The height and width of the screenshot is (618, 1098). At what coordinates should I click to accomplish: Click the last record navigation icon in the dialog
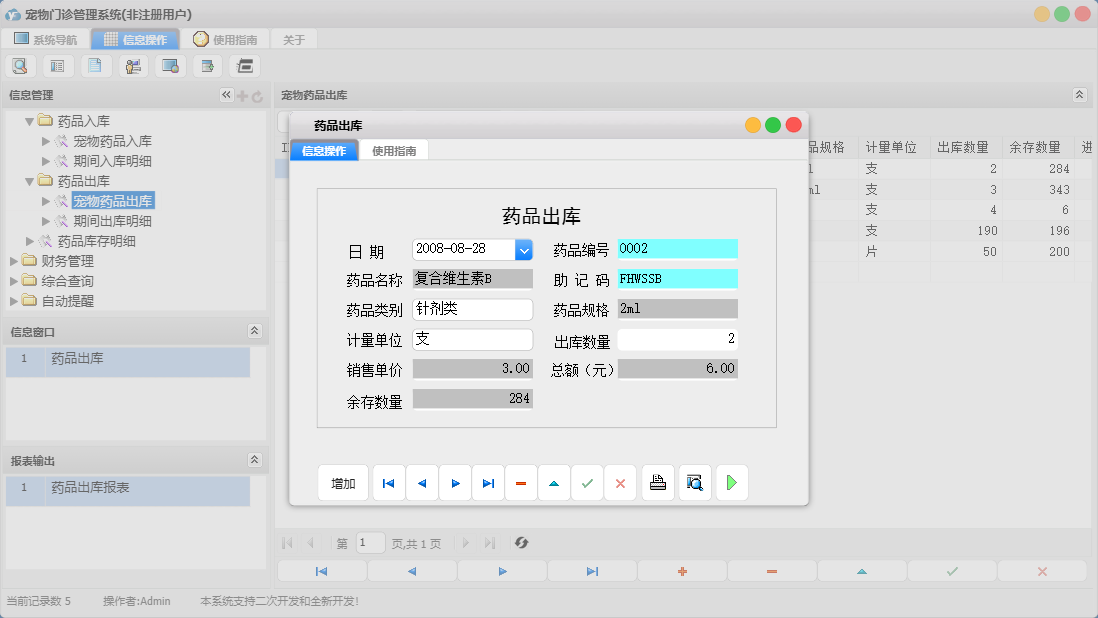[488, 482]
